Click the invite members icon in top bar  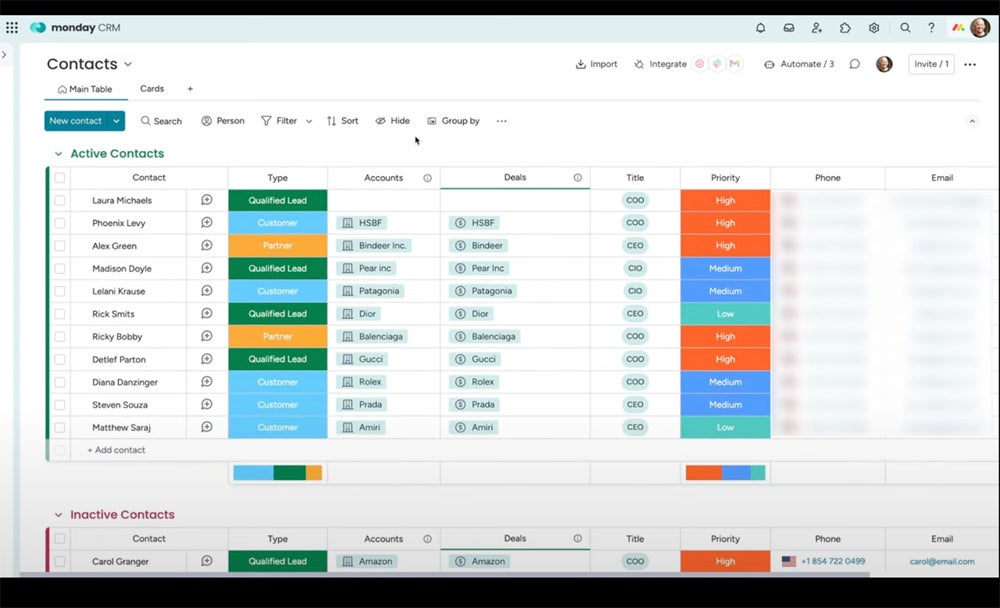click(817, 27)
